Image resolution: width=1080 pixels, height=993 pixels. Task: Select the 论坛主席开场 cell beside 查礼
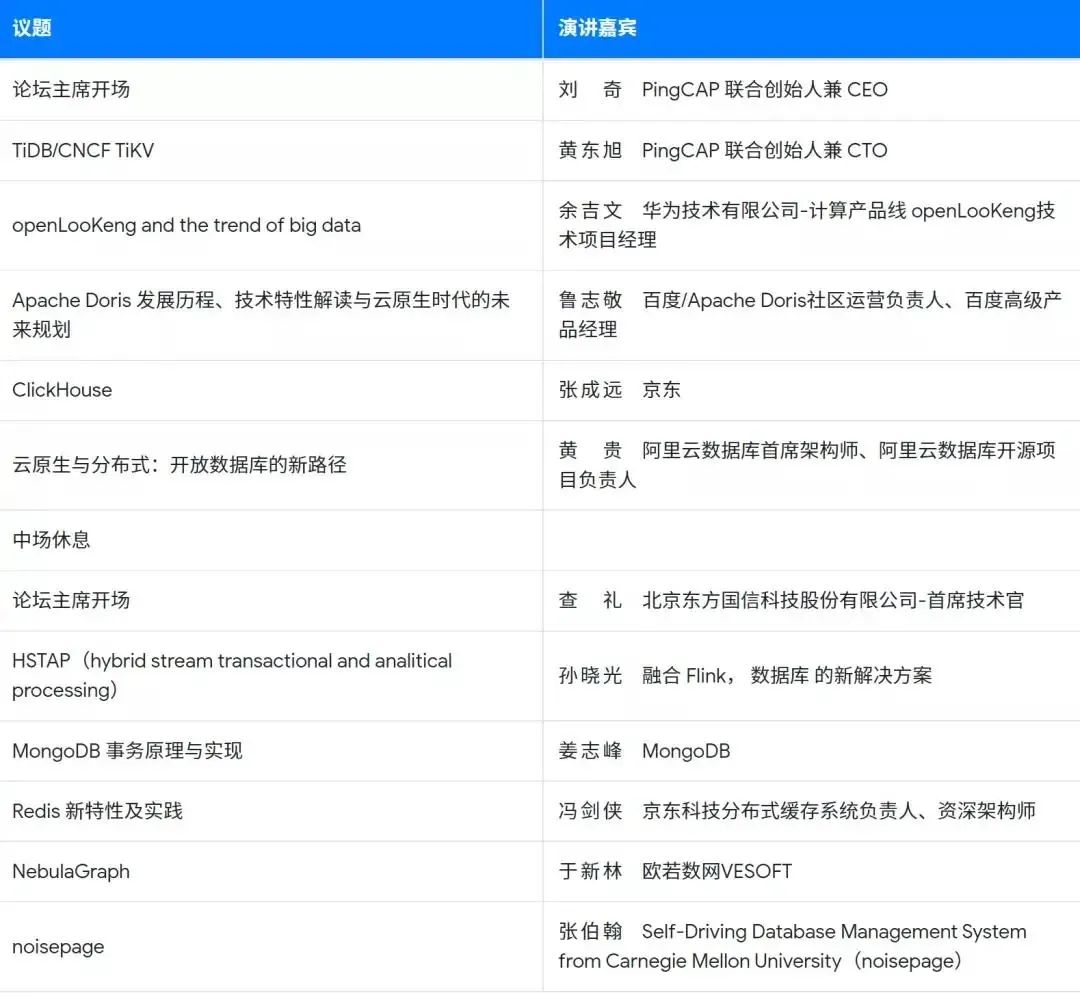coord(271,600)
